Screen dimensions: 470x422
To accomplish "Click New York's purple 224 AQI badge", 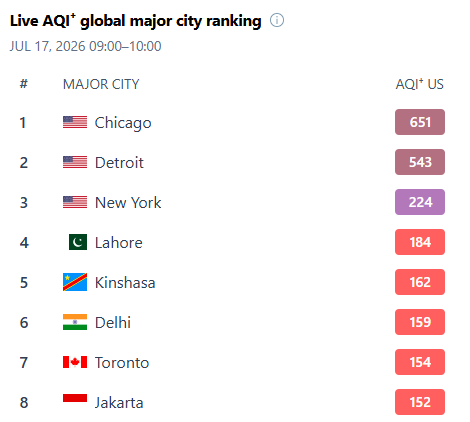I will (x=420, y=202).
